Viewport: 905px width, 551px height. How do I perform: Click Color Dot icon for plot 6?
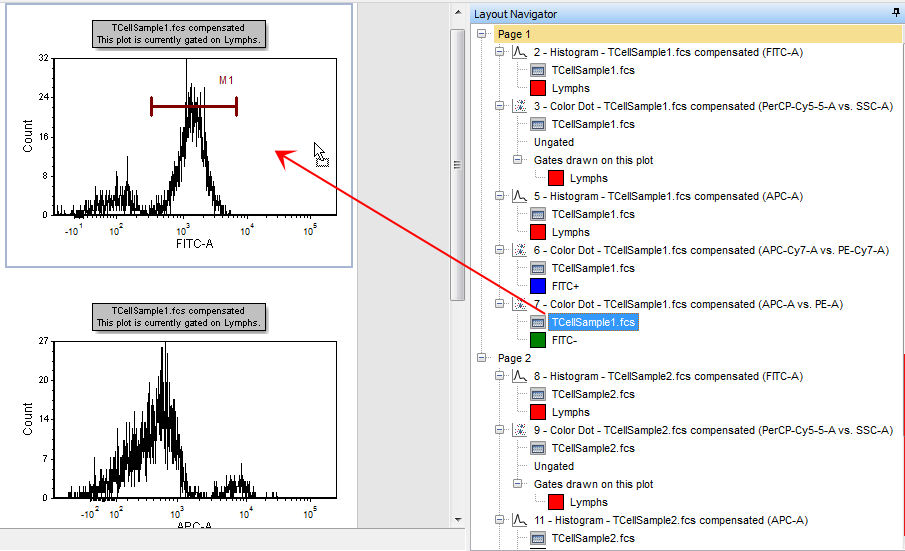click(519, 250)
